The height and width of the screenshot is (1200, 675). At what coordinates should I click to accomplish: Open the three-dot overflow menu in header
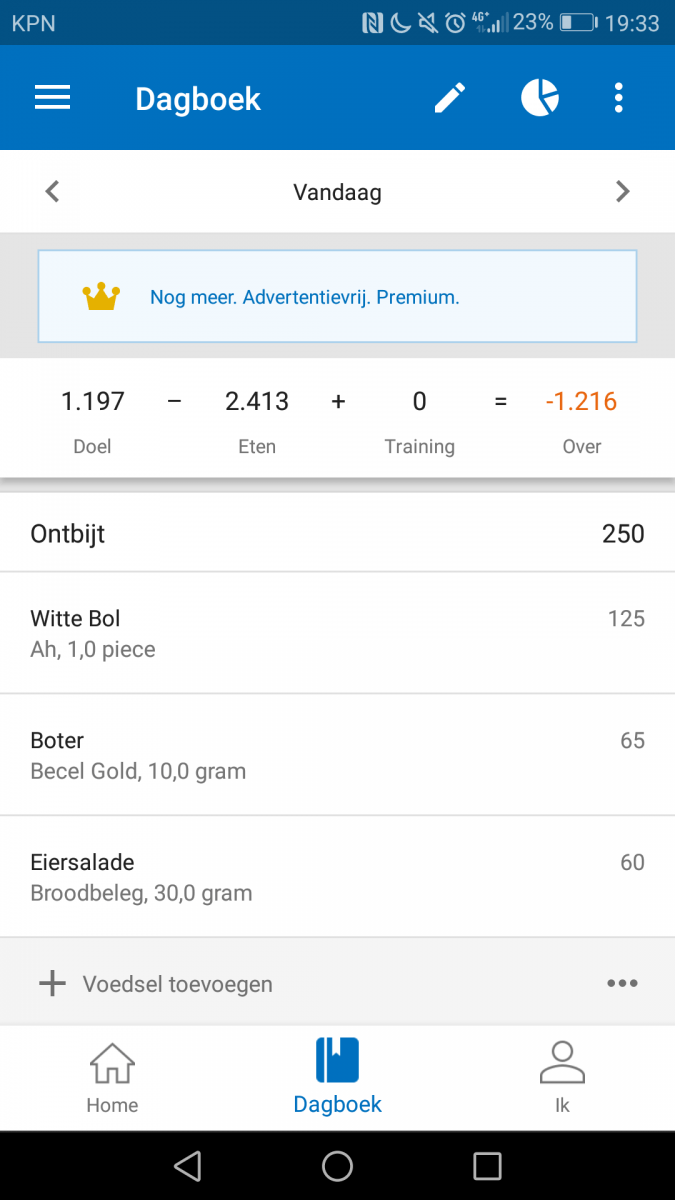tap(619, 98)
